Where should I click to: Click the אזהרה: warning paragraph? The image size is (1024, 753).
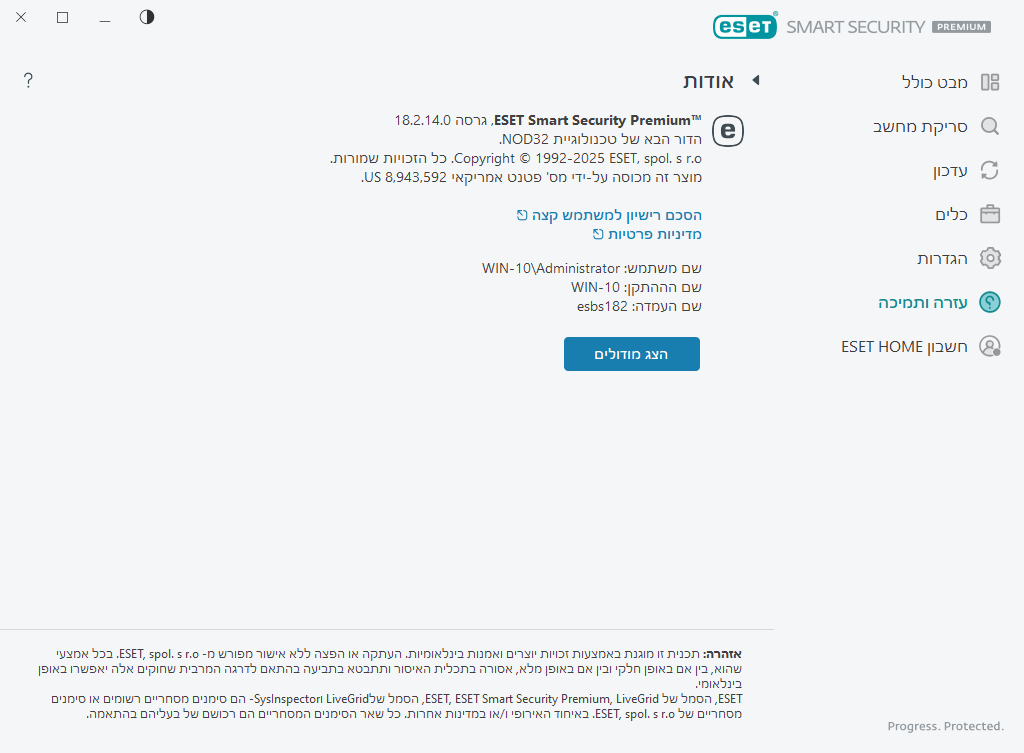[x=390, y=669]
